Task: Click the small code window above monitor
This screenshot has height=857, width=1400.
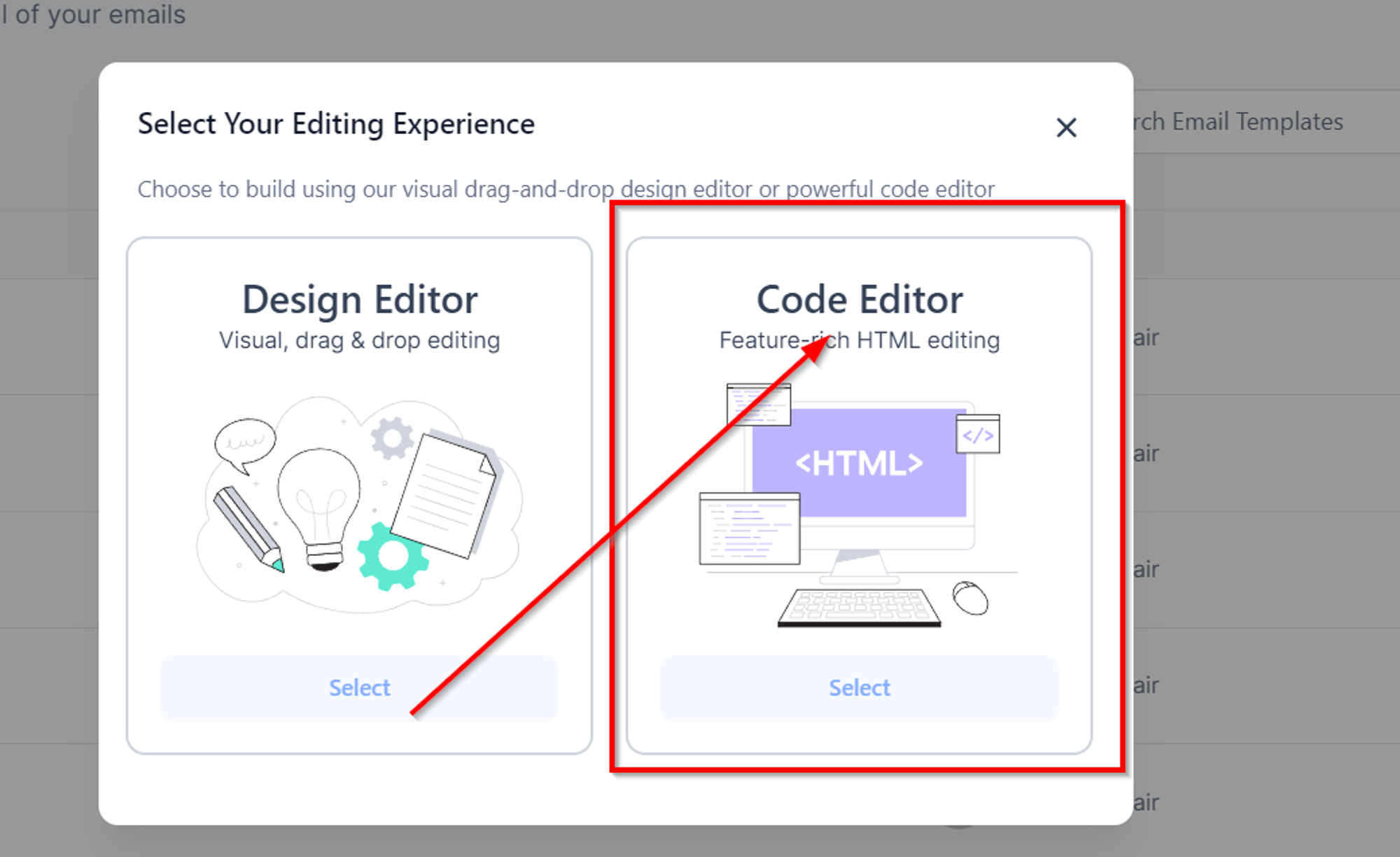Action: (759, 404)
